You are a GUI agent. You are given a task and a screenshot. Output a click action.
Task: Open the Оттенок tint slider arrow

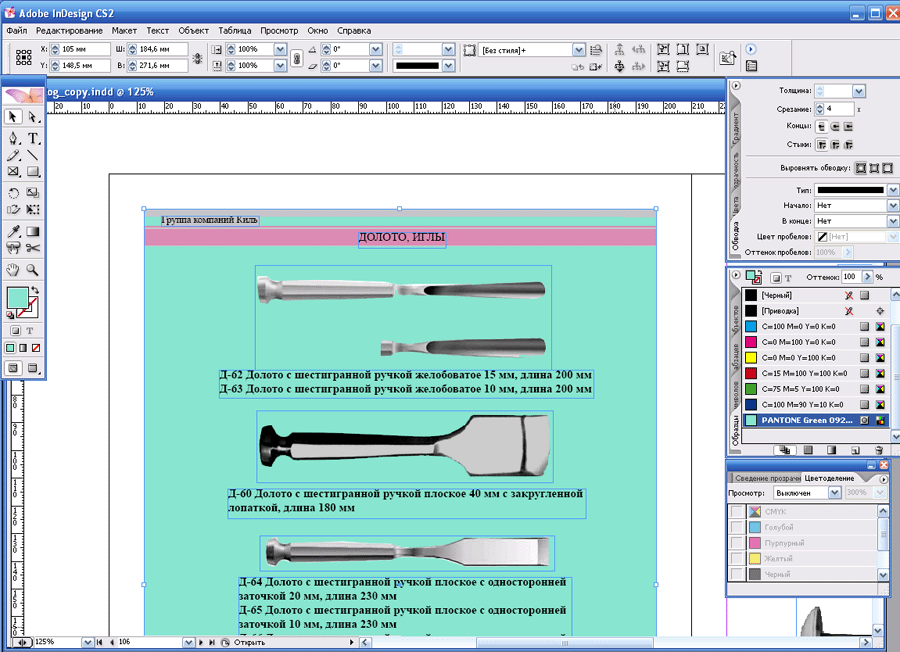pos(867,277)
